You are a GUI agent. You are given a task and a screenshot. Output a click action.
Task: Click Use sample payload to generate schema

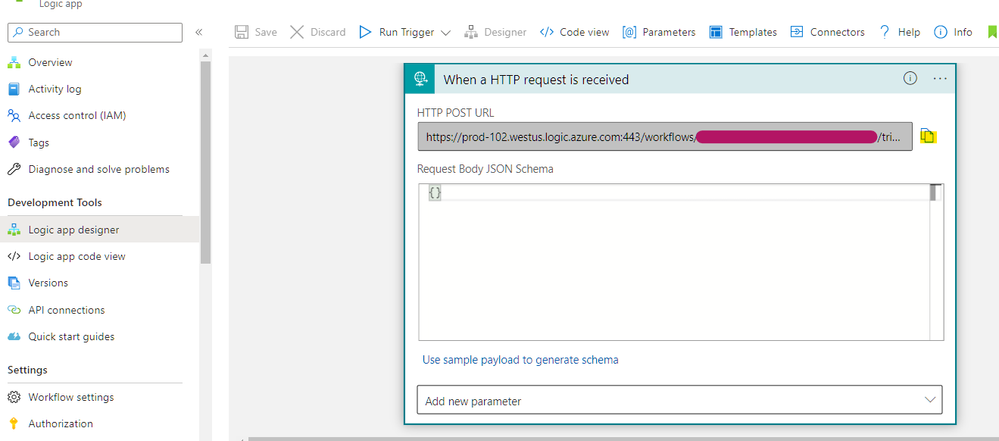[521, 360]
